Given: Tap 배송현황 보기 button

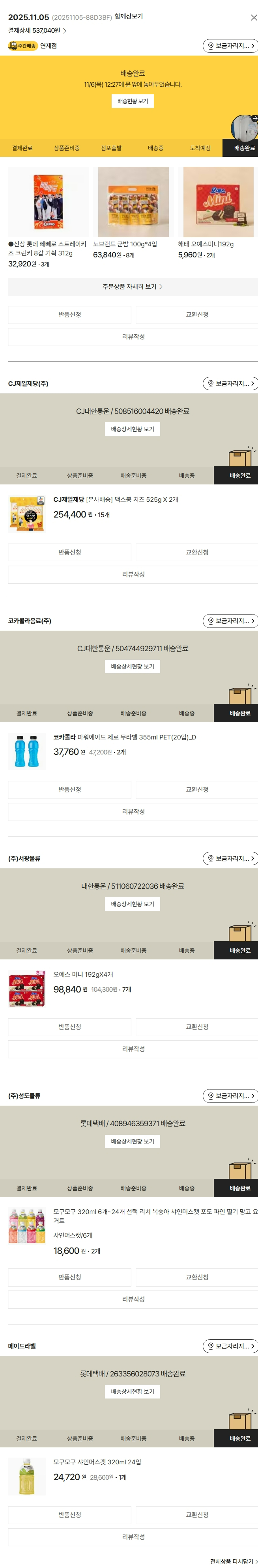Looking at the screenshot, I should click(133, 101).
